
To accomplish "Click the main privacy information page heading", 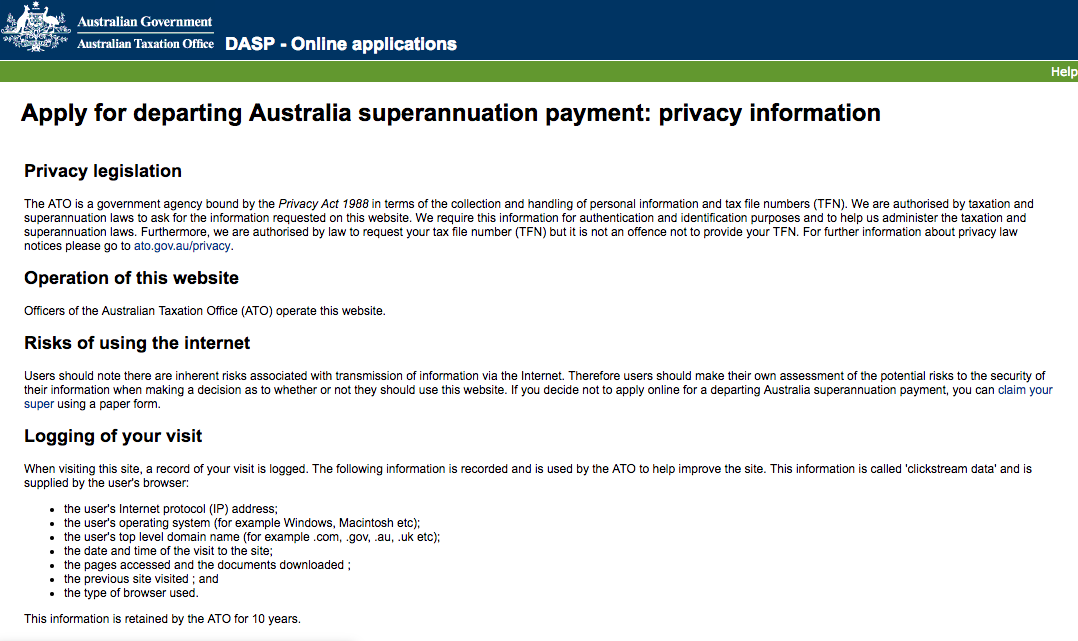I will 450,113.
